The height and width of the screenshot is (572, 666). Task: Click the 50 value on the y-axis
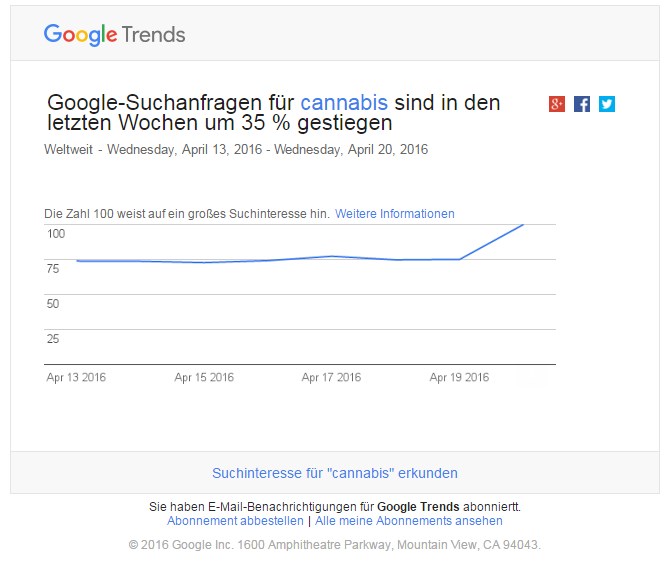pyautogui.click(x=53, y=304)
